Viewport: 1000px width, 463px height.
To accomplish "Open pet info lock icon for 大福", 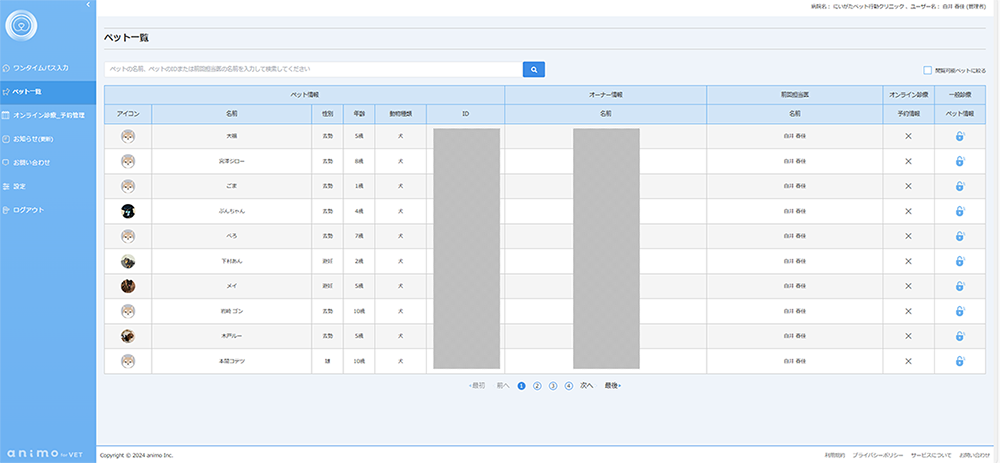I will tap(959, 136).
